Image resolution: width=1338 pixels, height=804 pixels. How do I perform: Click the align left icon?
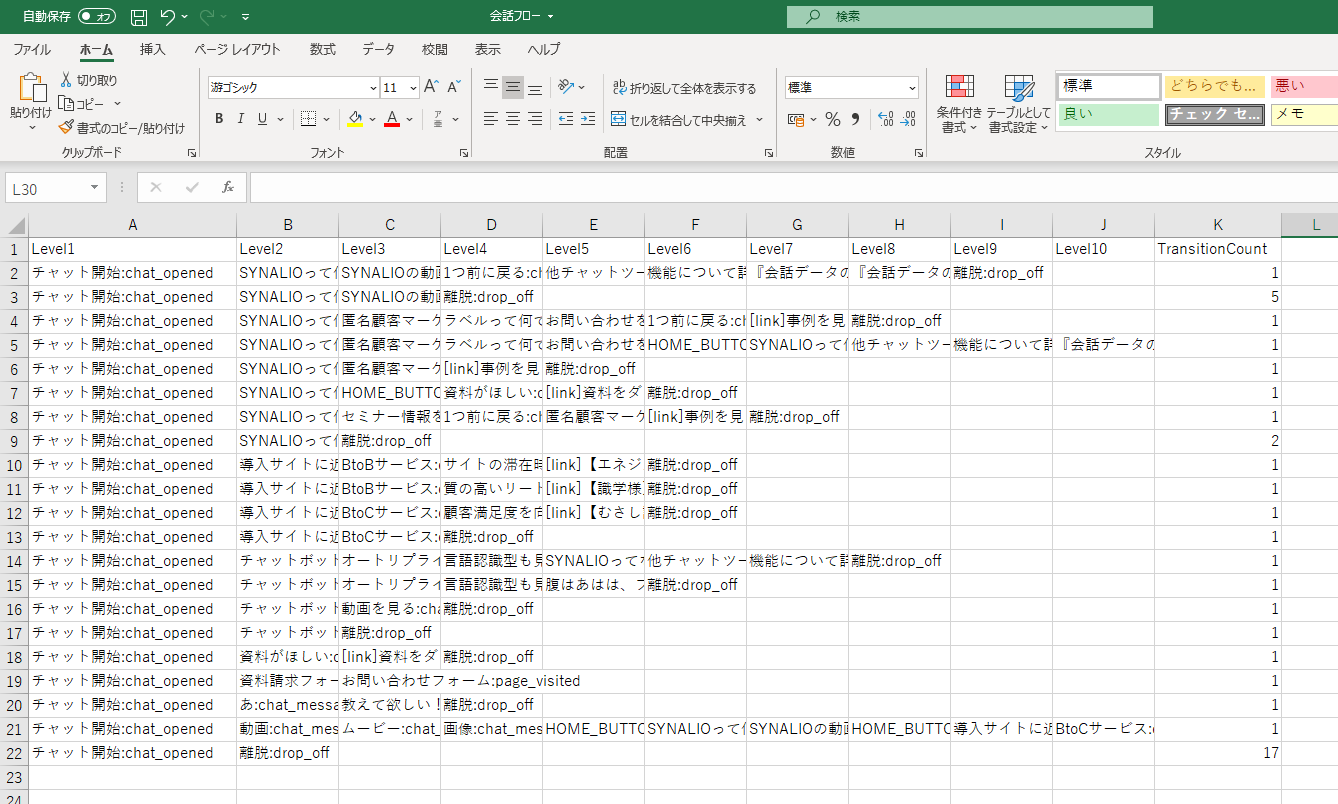pos(491,119)
